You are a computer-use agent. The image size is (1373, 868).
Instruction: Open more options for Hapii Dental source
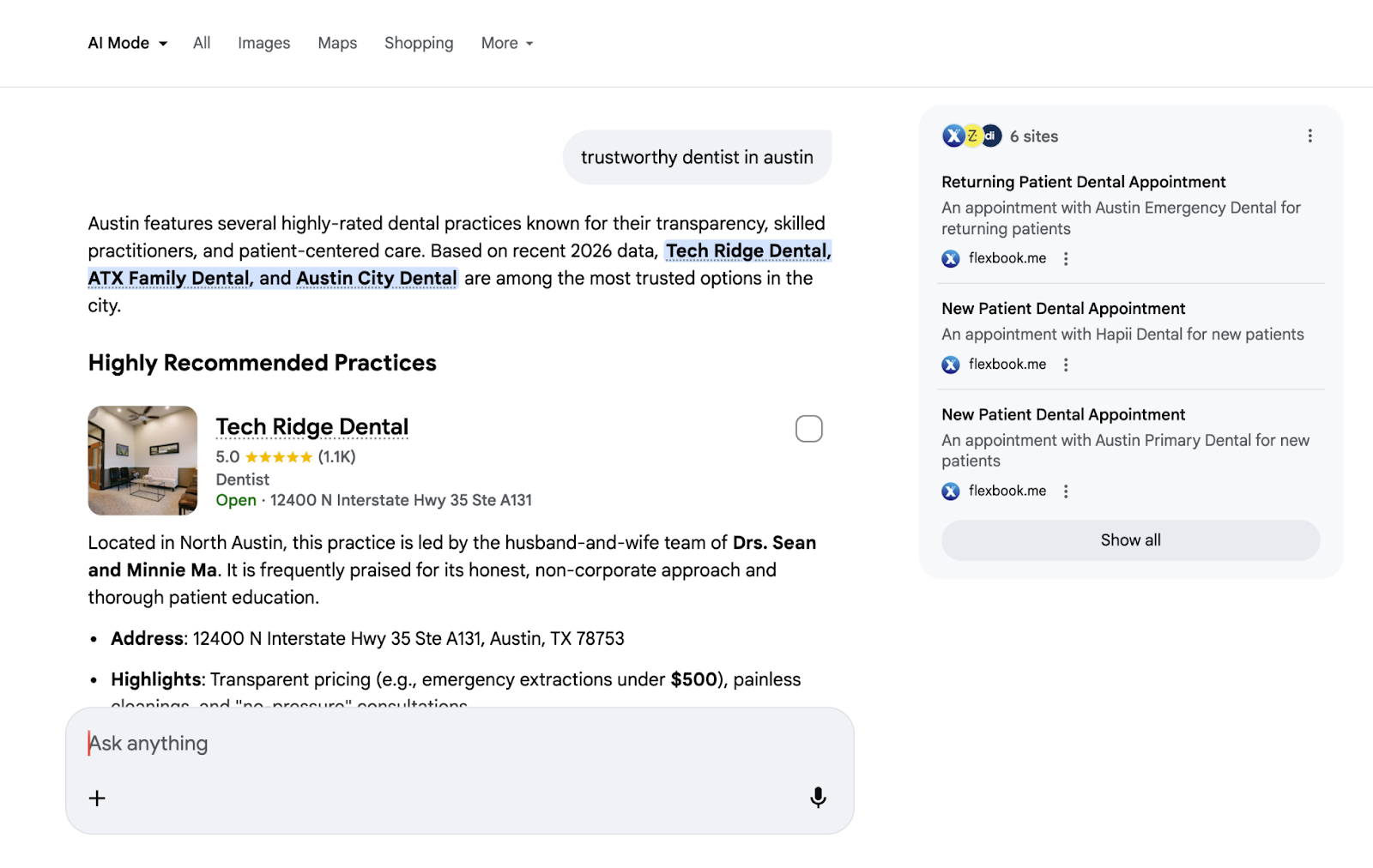click(1066, 365)
